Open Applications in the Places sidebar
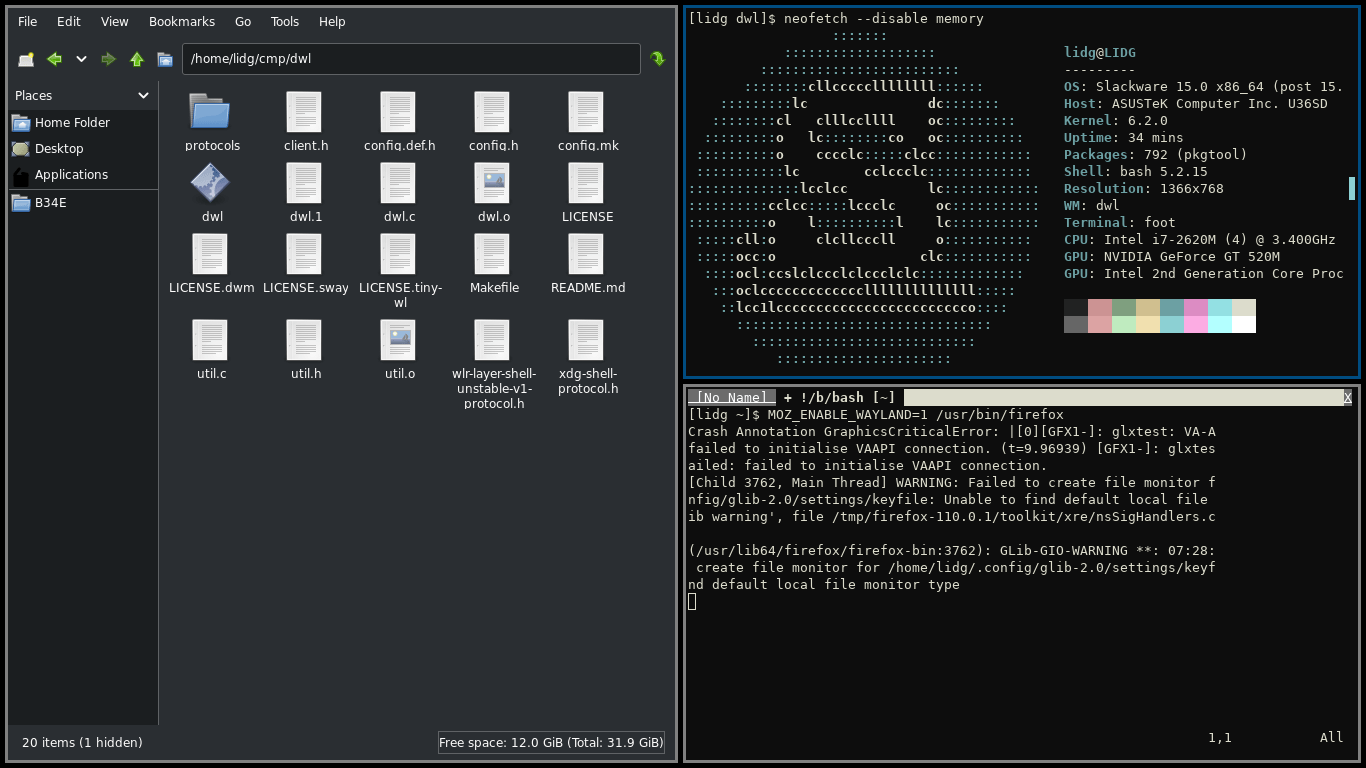 [82, 175]
